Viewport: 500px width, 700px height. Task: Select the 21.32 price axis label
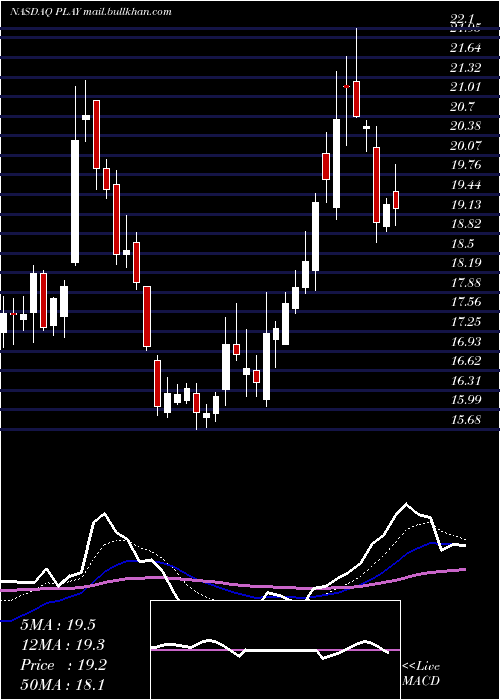coord(466,67)
